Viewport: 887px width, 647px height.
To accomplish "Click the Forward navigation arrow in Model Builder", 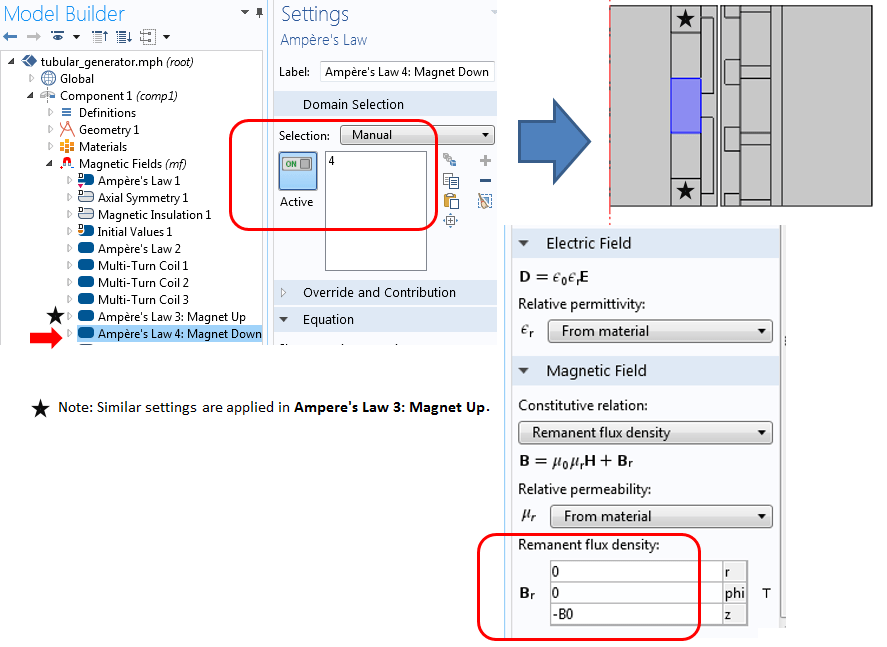I will [33, 36].
